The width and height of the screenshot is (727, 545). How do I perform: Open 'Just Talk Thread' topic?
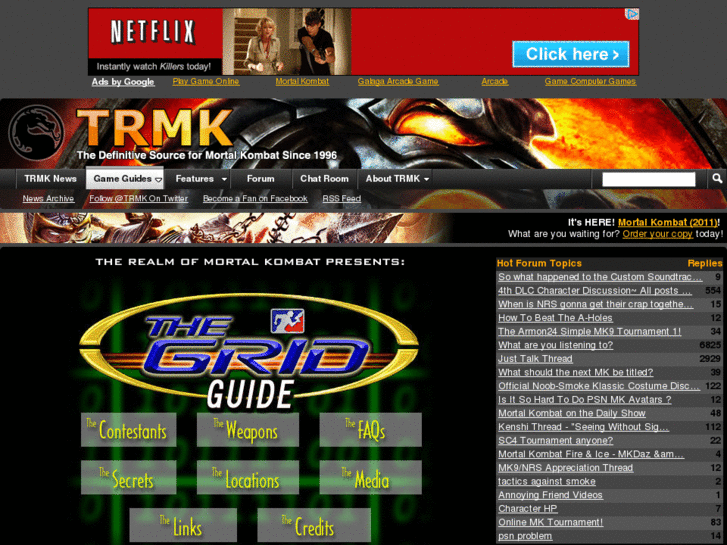pyautogui.click(x=535, y=359)
